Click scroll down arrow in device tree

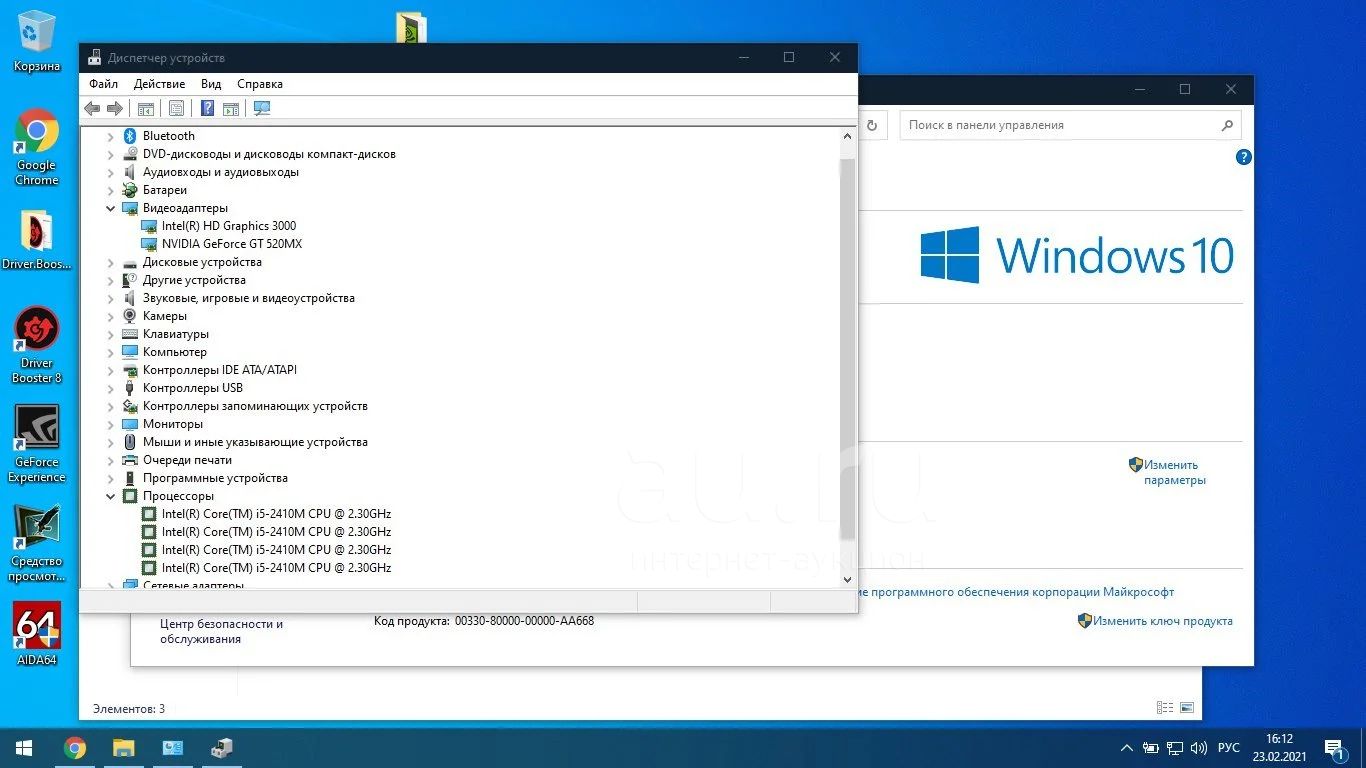pos(847,579)
